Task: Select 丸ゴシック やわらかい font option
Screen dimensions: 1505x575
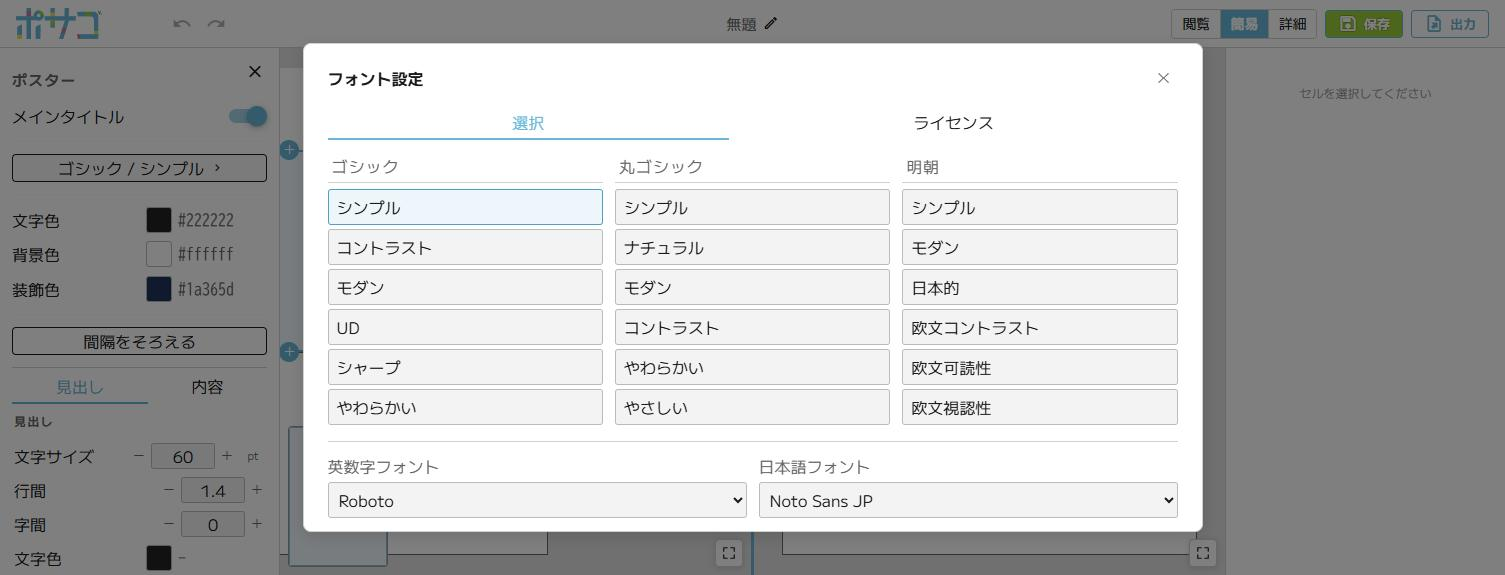Action: pyautogui.click(x=752, y=367)
